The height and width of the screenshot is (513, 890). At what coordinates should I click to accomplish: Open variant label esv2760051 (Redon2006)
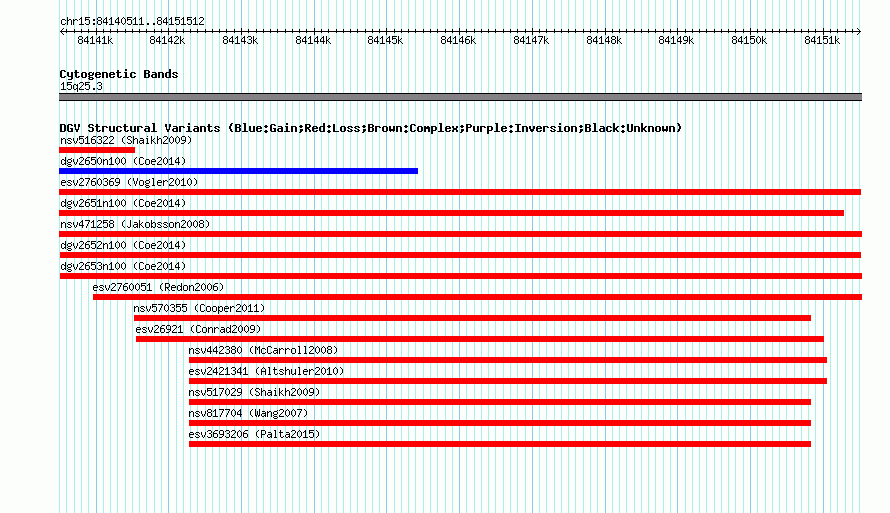(158, 287)
